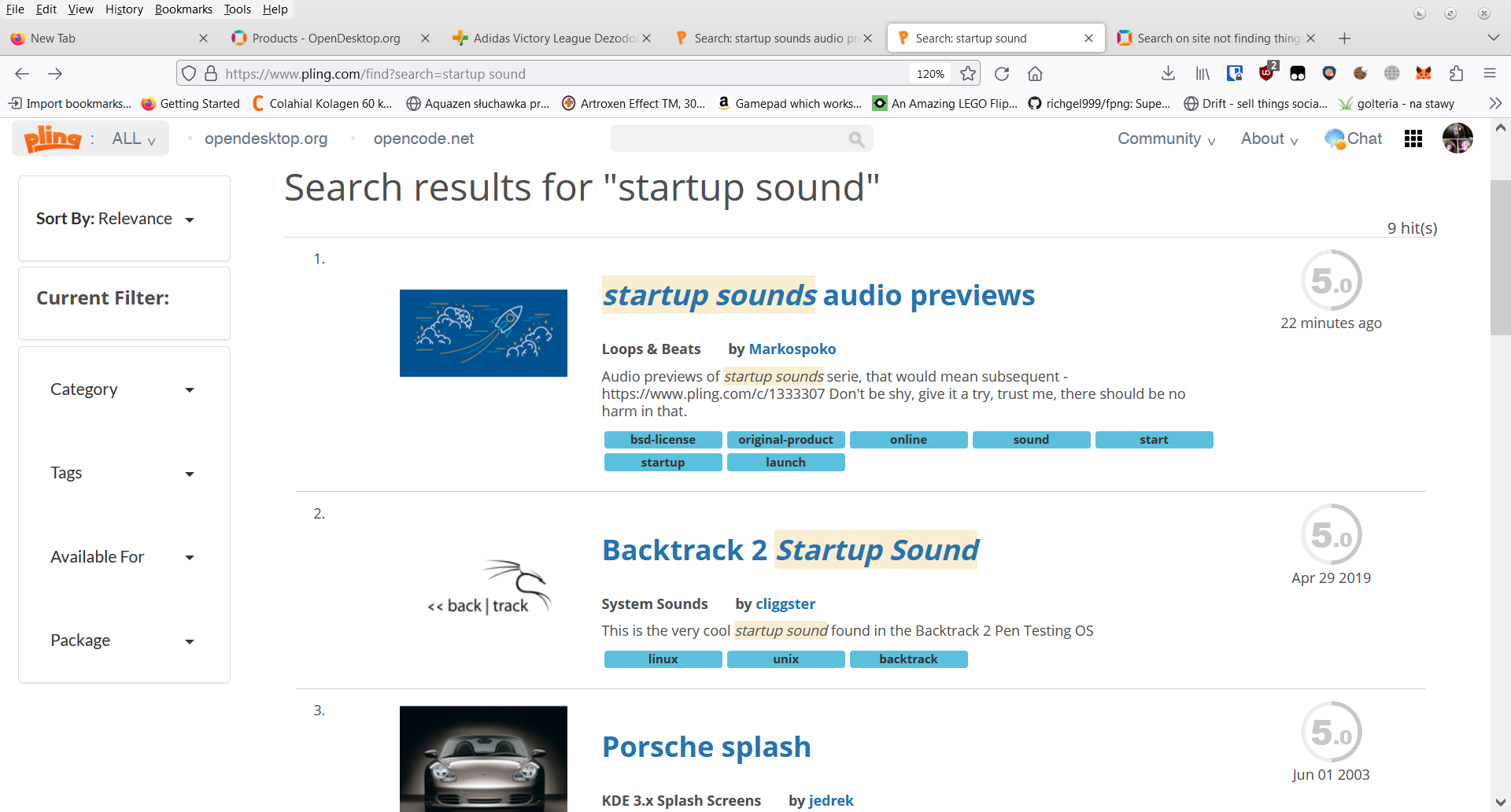List all open tabs

pyautogui.click(x=1493, y=38)
